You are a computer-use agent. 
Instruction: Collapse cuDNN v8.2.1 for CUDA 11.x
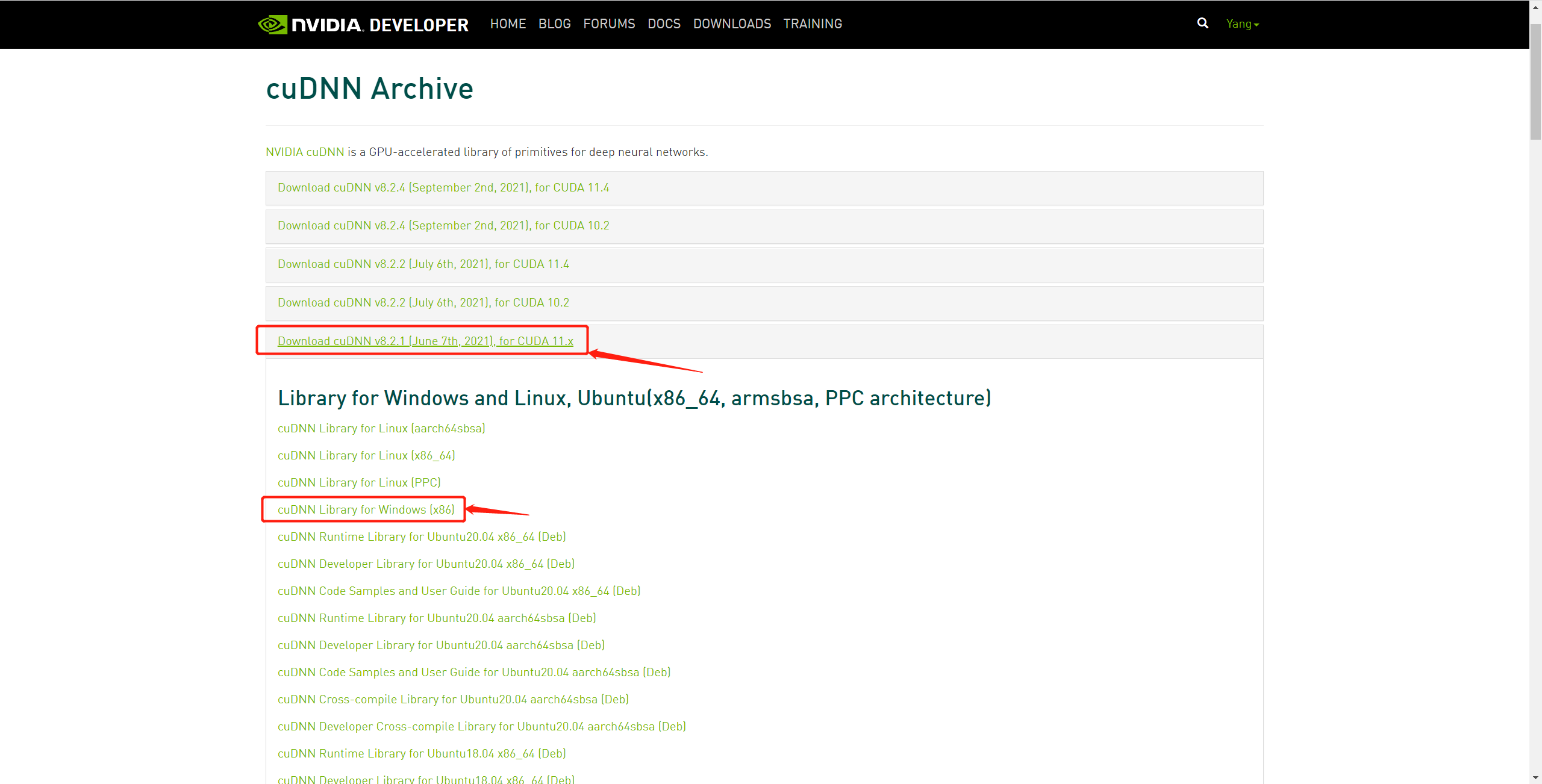[425, 341]
